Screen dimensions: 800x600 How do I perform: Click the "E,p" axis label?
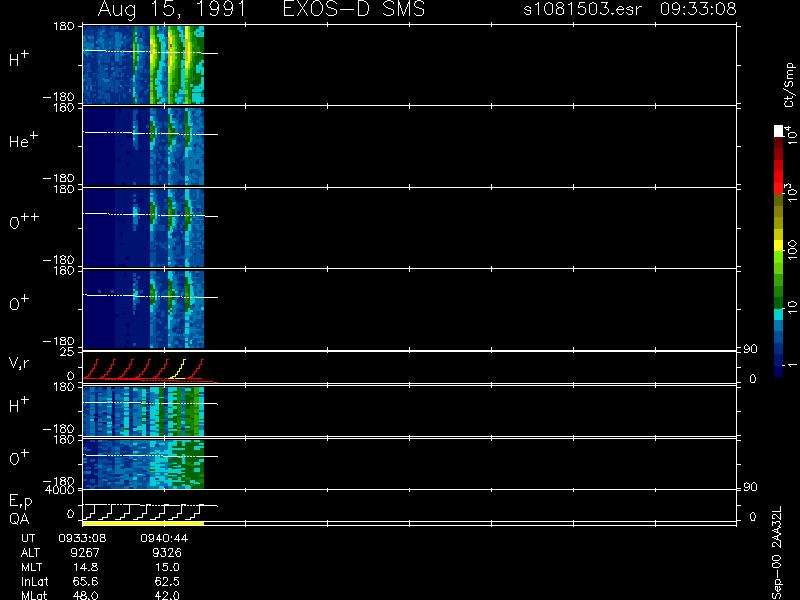point(20,502)
